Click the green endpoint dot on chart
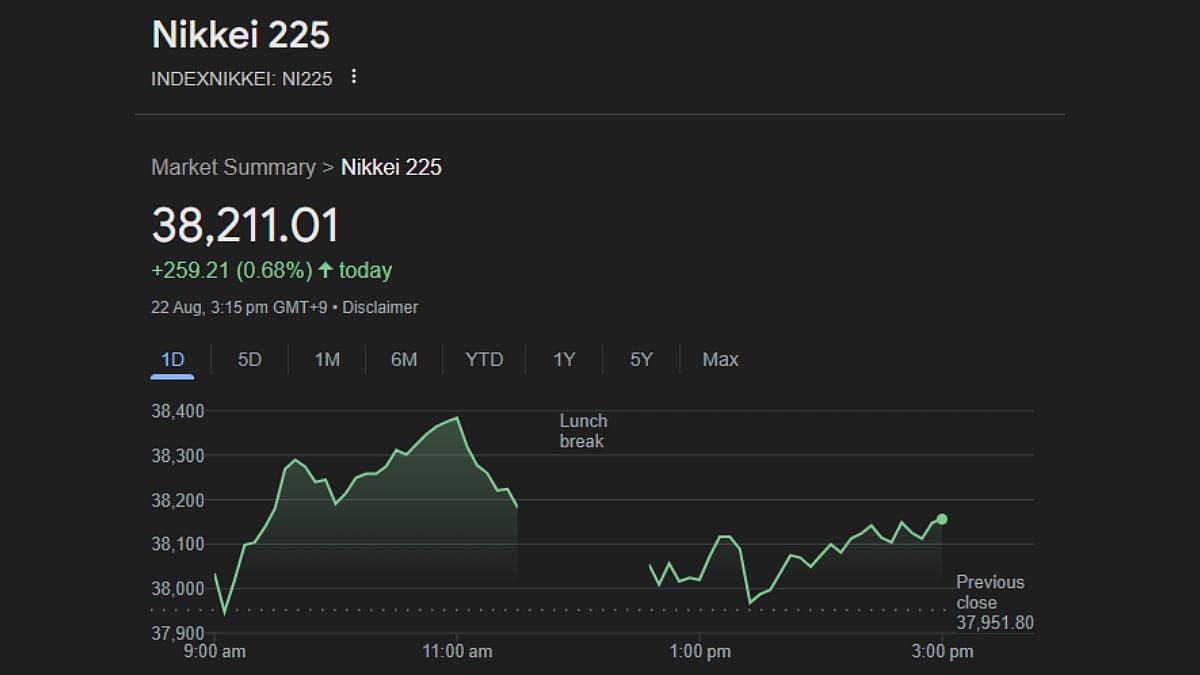This screenshot has width=1200, height=675. click(x=942, y=519)
